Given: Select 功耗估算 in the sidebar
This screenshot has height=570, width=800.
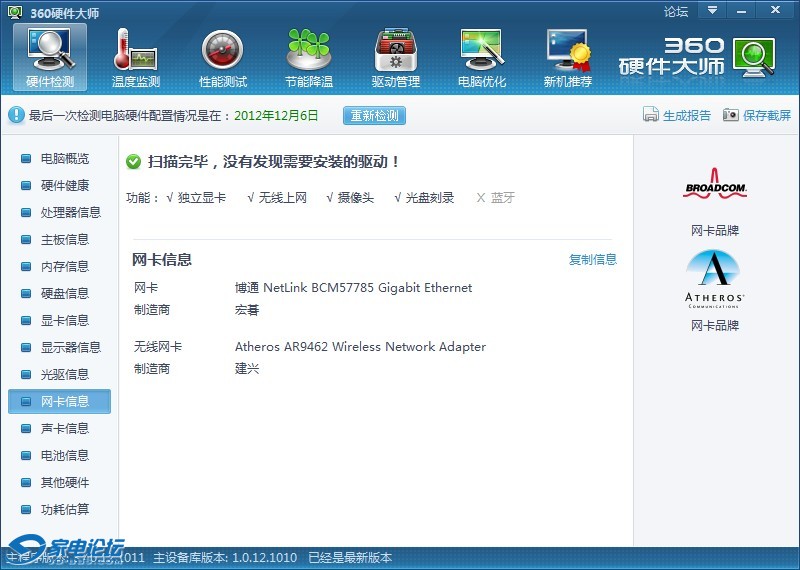Looking at the screenshot, I should pos(64,510).
